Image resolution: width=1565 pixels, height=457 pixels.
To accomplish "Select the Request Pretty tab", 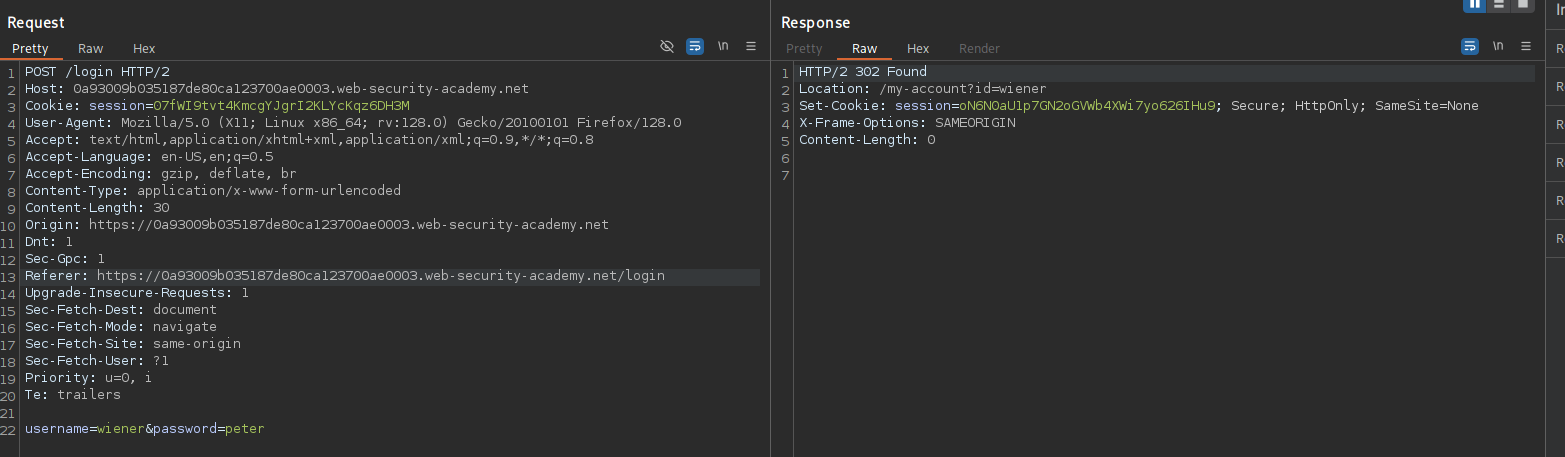I will [30, 49].
